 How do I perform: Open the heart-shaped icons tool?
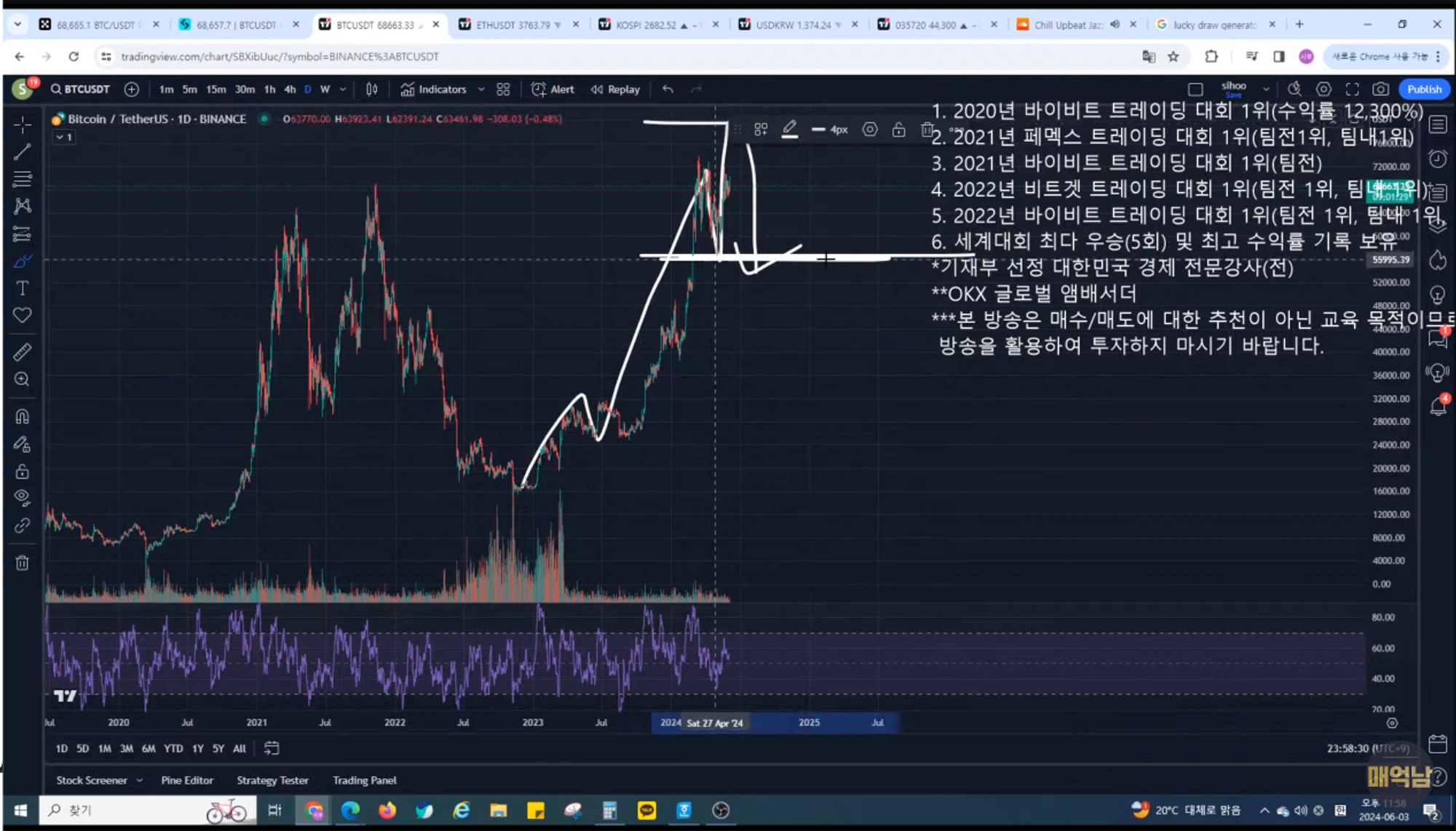pos(23,315)
